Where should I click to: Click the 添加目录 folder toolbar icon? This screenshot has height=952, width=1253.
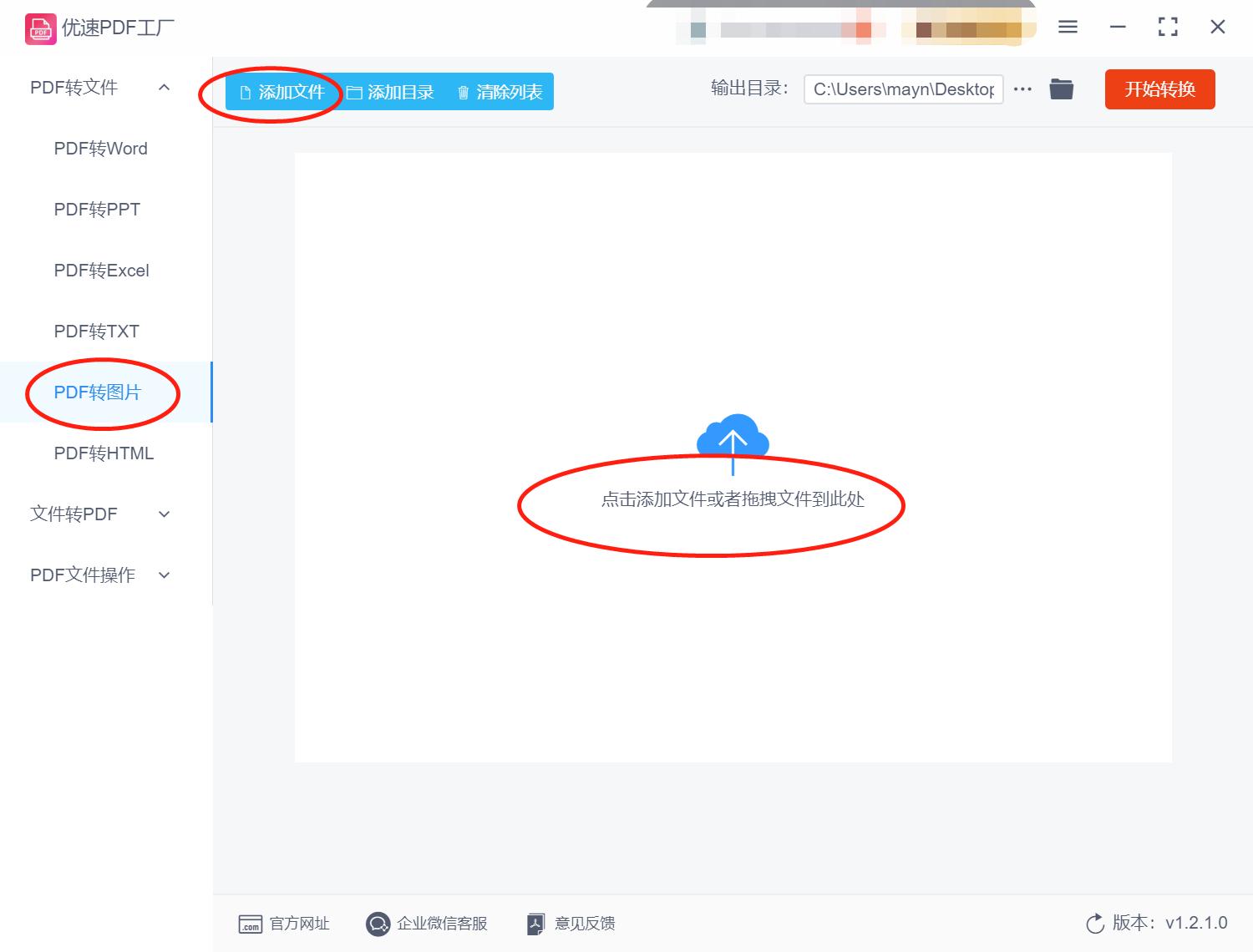[354, 92]
